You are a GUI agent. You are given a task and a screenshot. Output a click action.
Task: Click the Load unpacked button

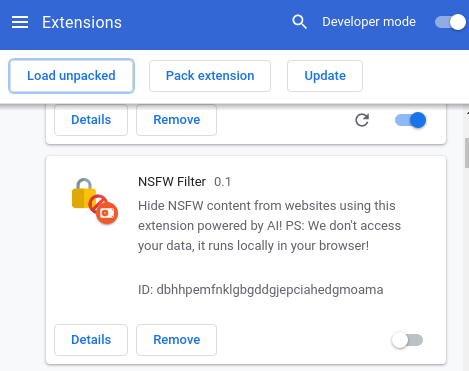(71, 76)
